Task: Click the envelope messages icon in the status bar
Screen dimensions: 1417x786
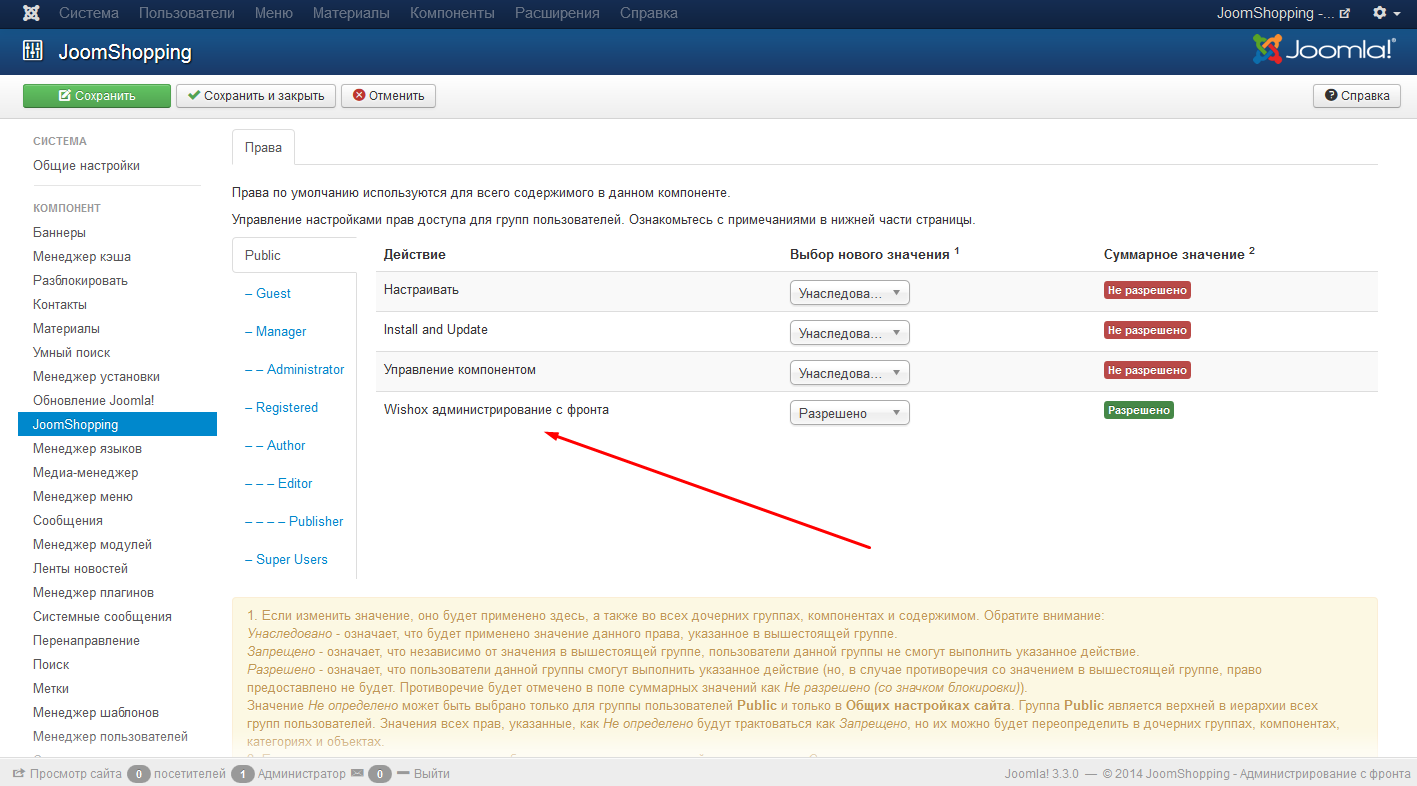Action: click(x=357, y=774)
